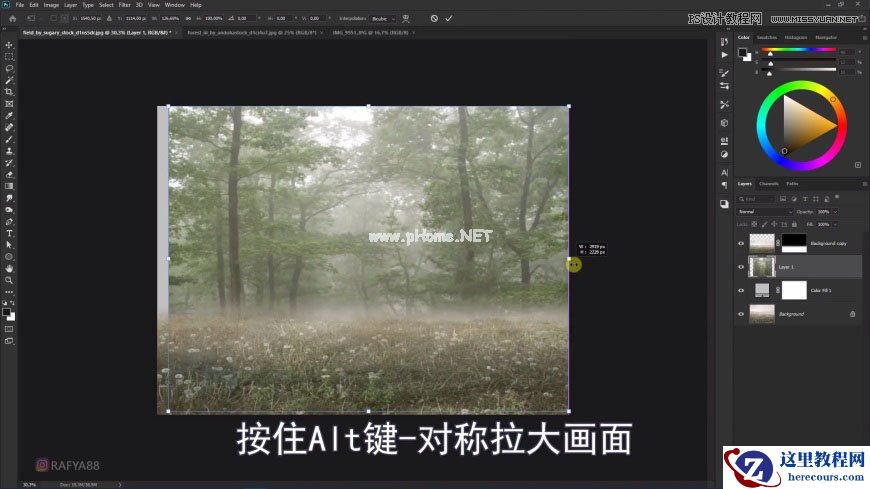The width and height of the screenshot is (870, 489).
Task: Toggle lock transparent pixels in Layers panel
Action: tap(754, 224)
